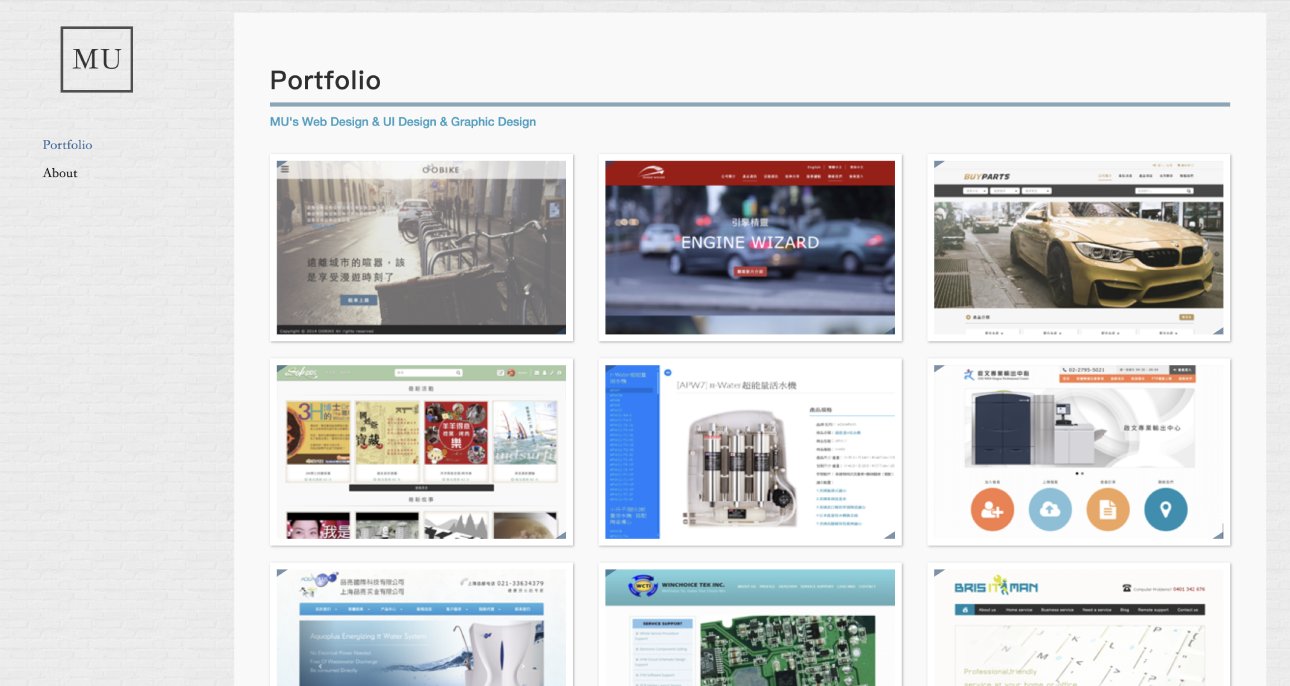Click the orange document circle icon
The height and width of the screenshot is (686, 1290).
tap(1108, 509)
